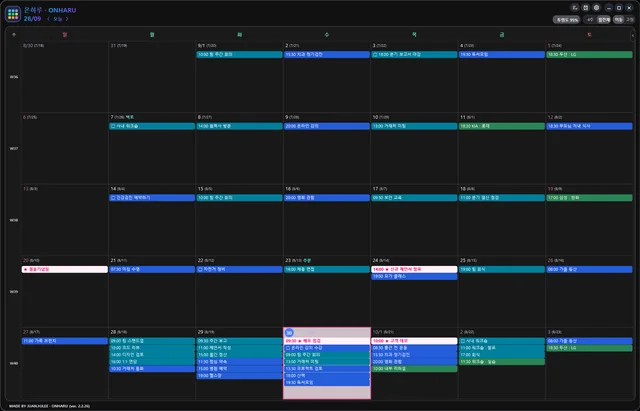Select the W37 week label
The image size is (640, 411).
(14, 149)
